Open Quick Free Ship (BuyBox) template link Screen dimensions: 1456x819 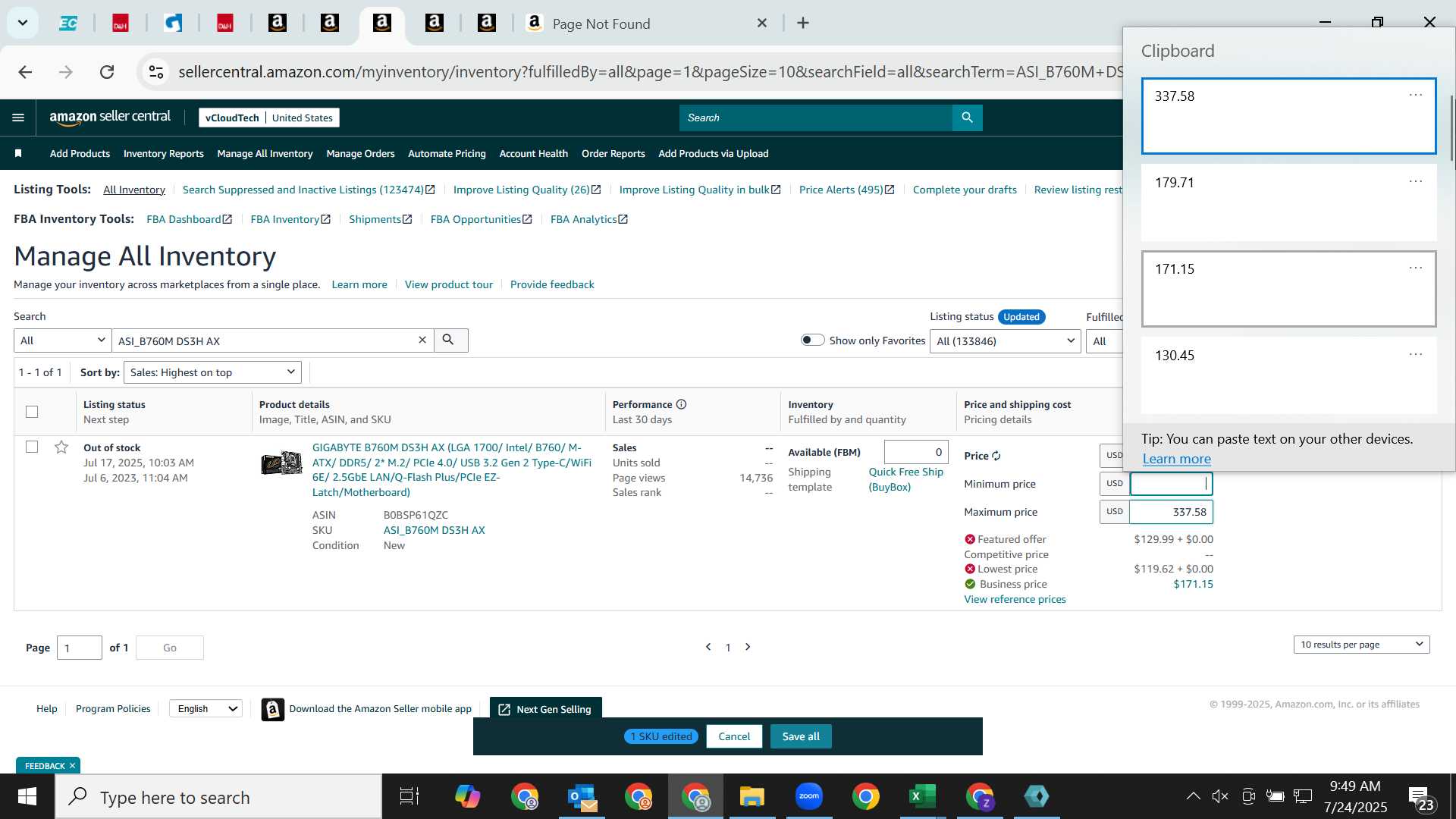coord(905,479)
